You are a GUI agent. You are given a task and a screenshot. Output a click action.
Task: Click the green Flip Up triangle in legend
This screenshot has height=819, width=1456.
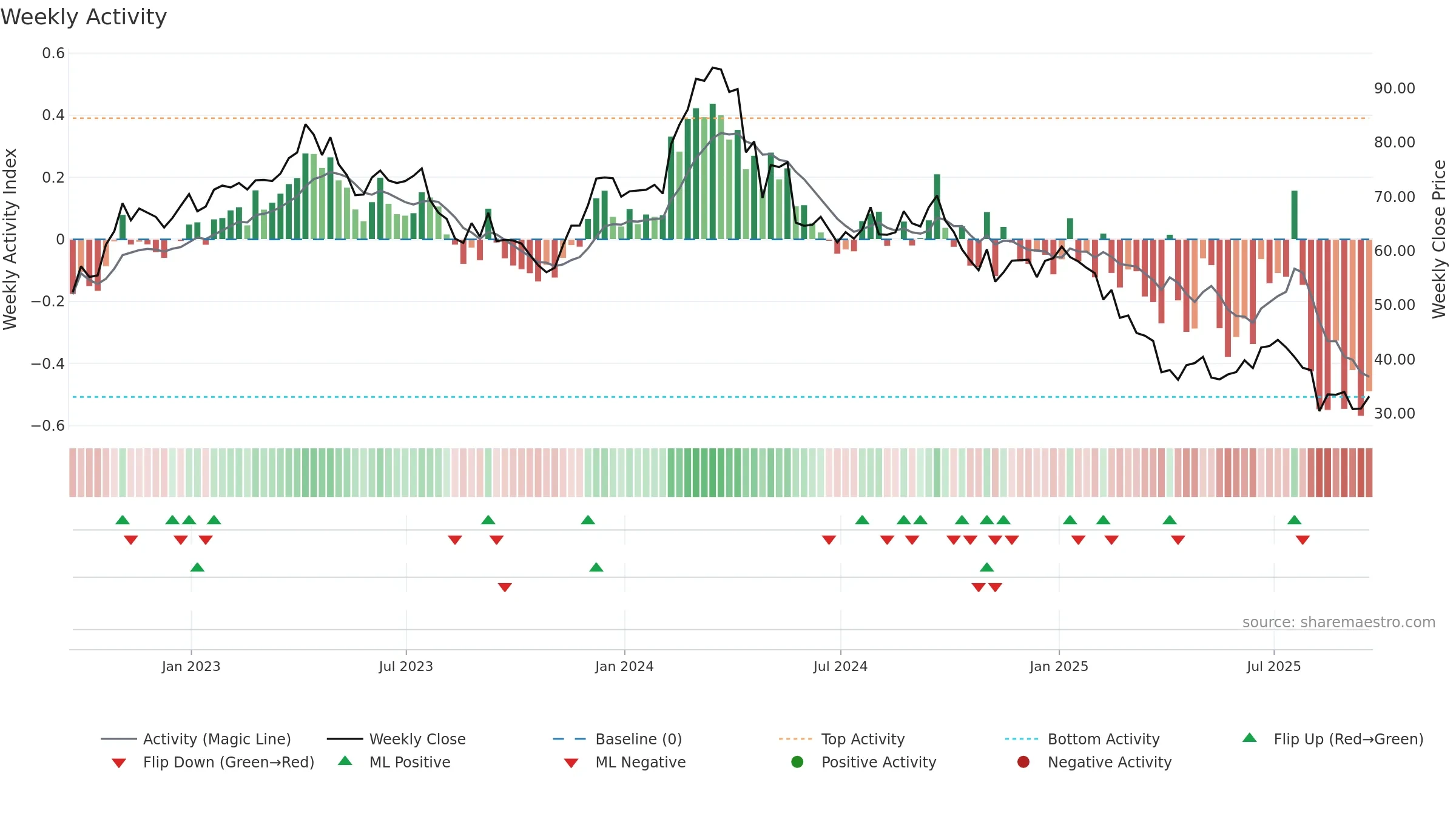pyautogui.click(x=1250, y=738)
